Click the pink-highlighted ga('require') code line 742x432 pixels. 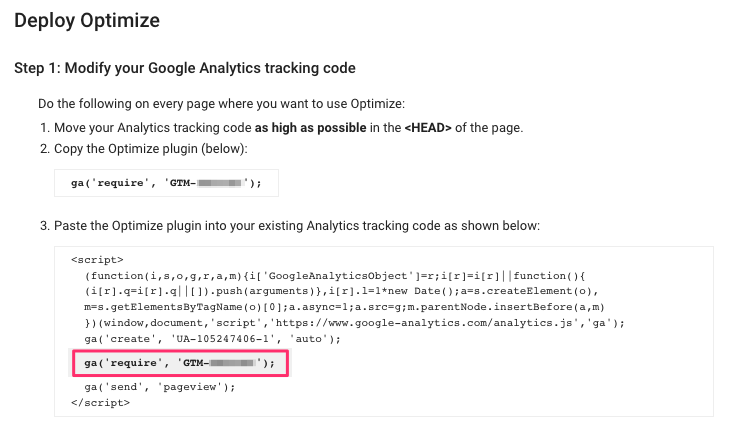(179, 362)
